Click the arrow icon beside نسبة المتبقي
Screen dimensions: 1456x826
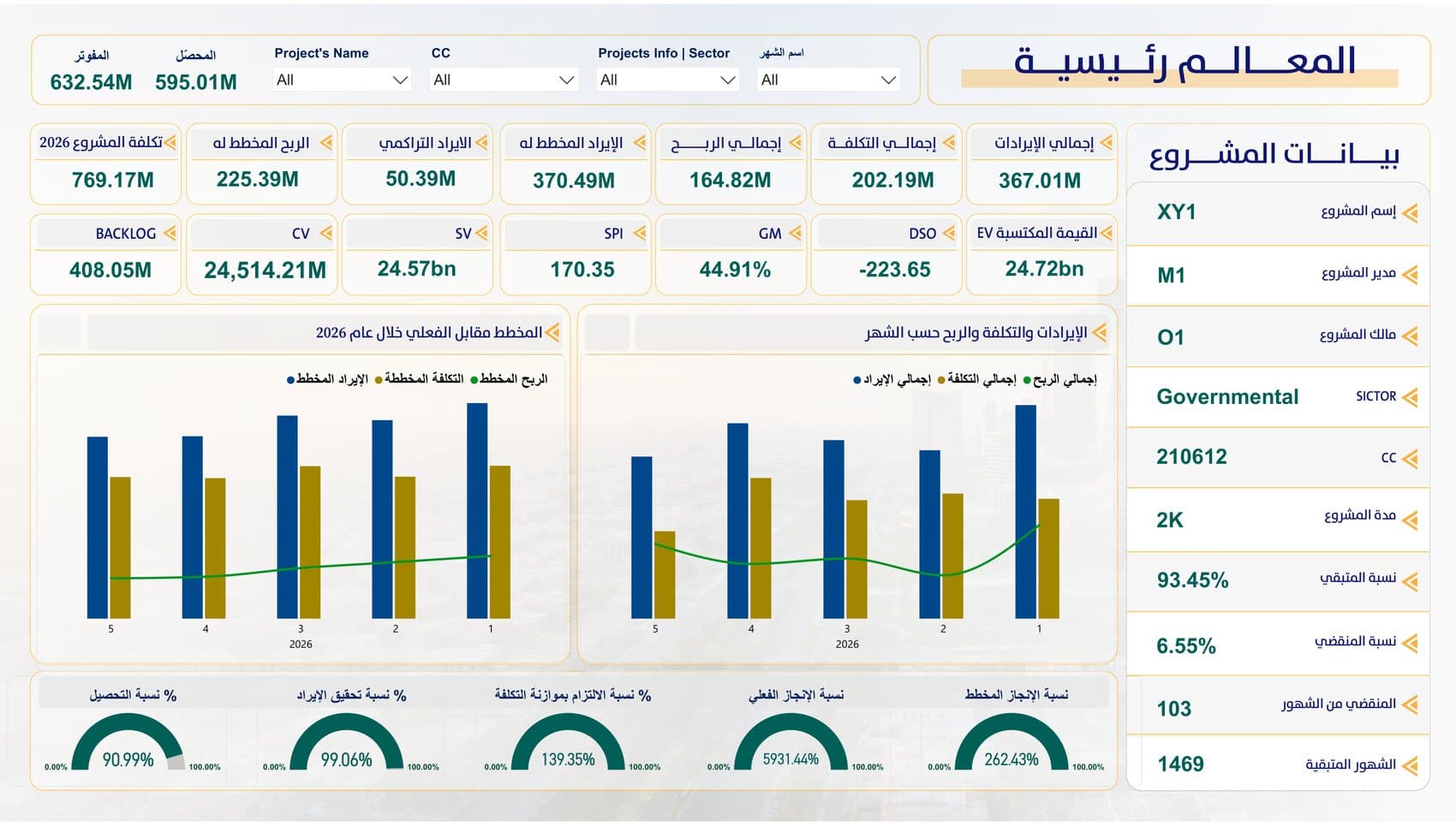pyautogui.click(x=1410, y=581)
